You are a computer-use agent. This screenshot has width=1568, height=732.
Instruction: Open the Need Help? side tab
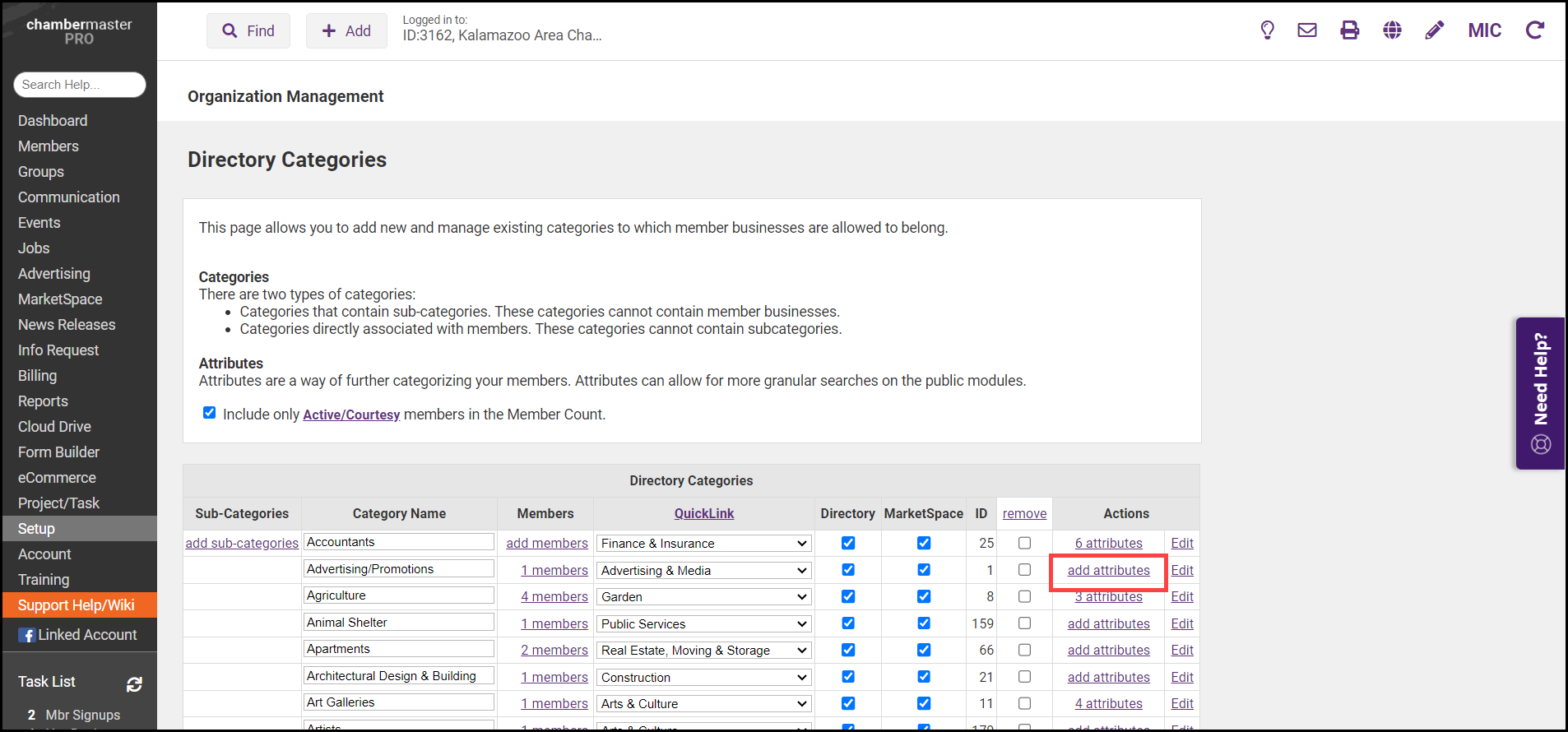point(1540,393)
